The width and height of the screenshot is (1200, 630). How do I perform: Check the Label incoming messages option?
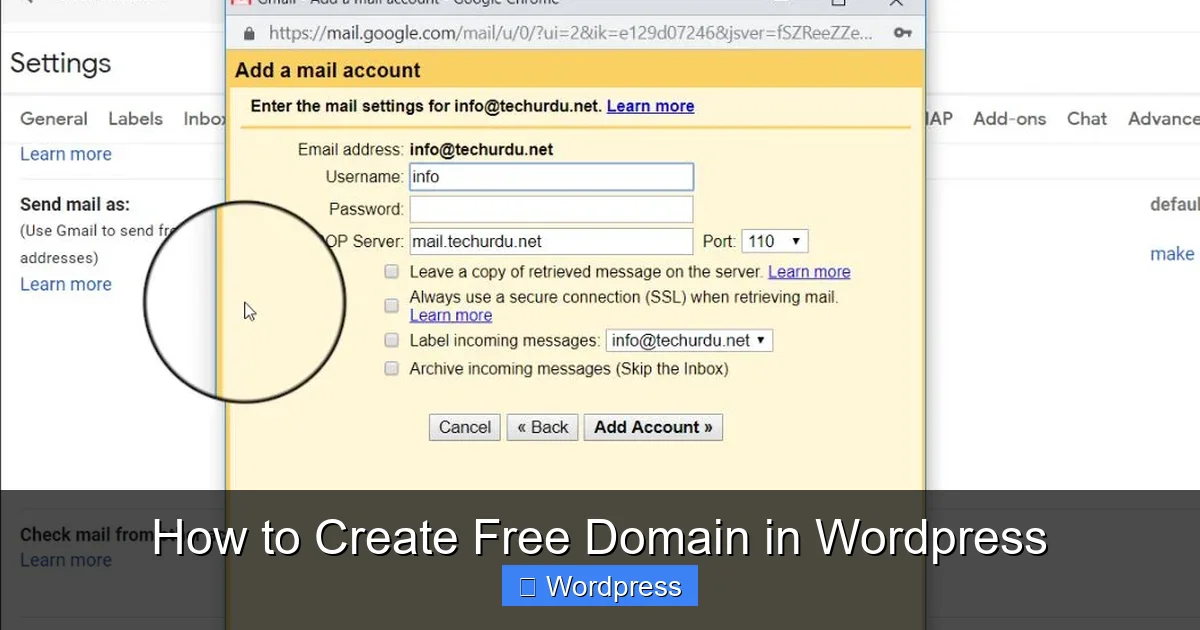391,340
